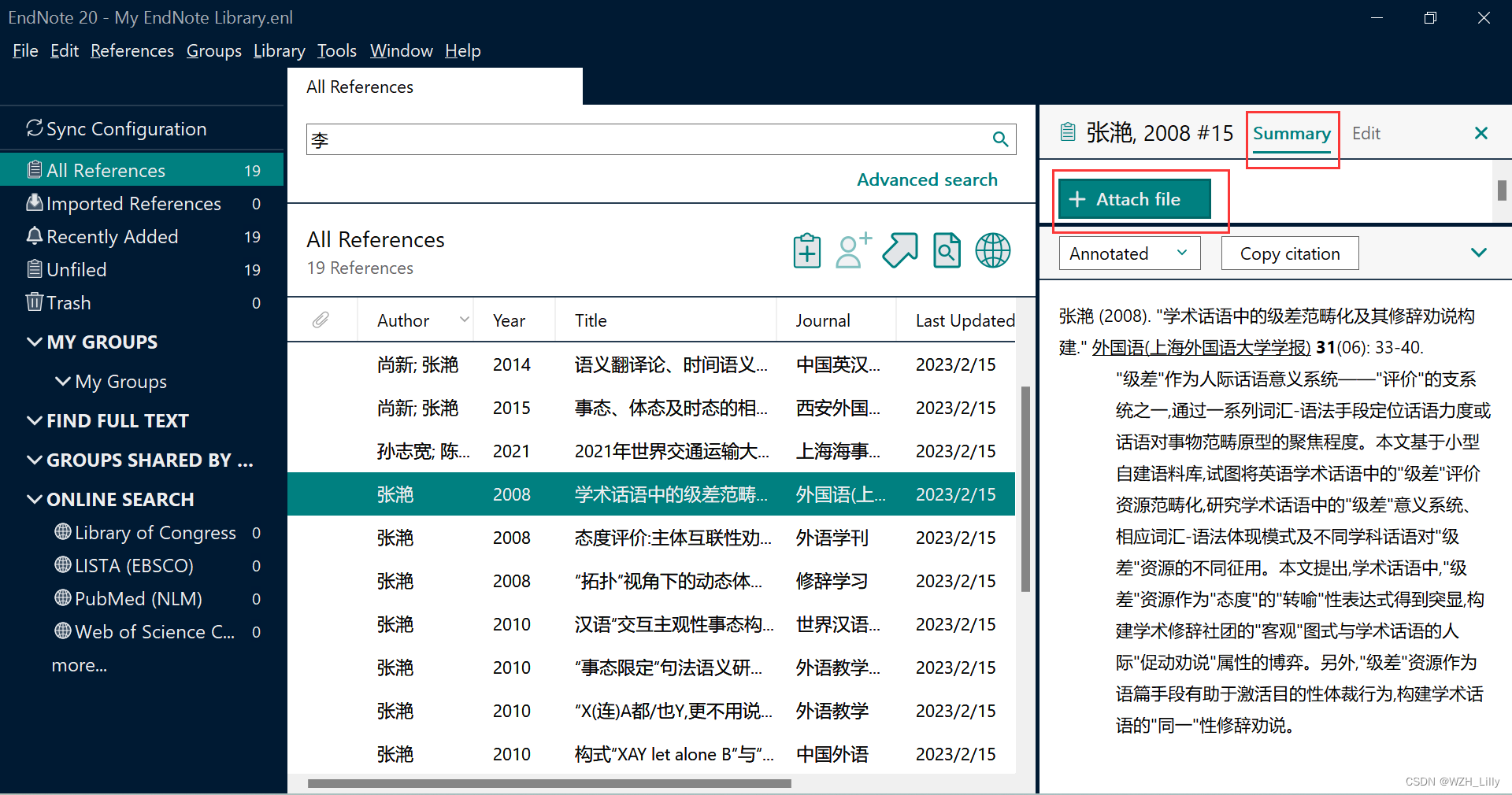Screen dimensions: 1512x795
Task: Expand the citation panel chevron
Action: [x=1478, y=253]
